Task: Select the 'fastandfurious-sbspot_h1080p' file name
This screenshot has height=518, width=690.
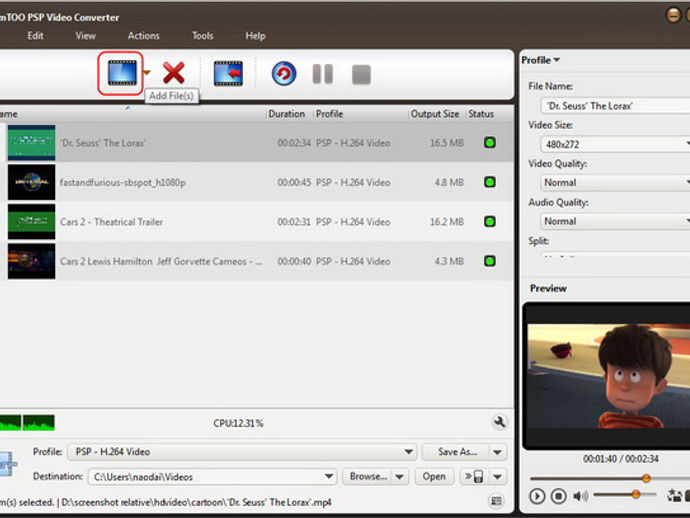Action: pyautogui.click(x=123, y=182)
